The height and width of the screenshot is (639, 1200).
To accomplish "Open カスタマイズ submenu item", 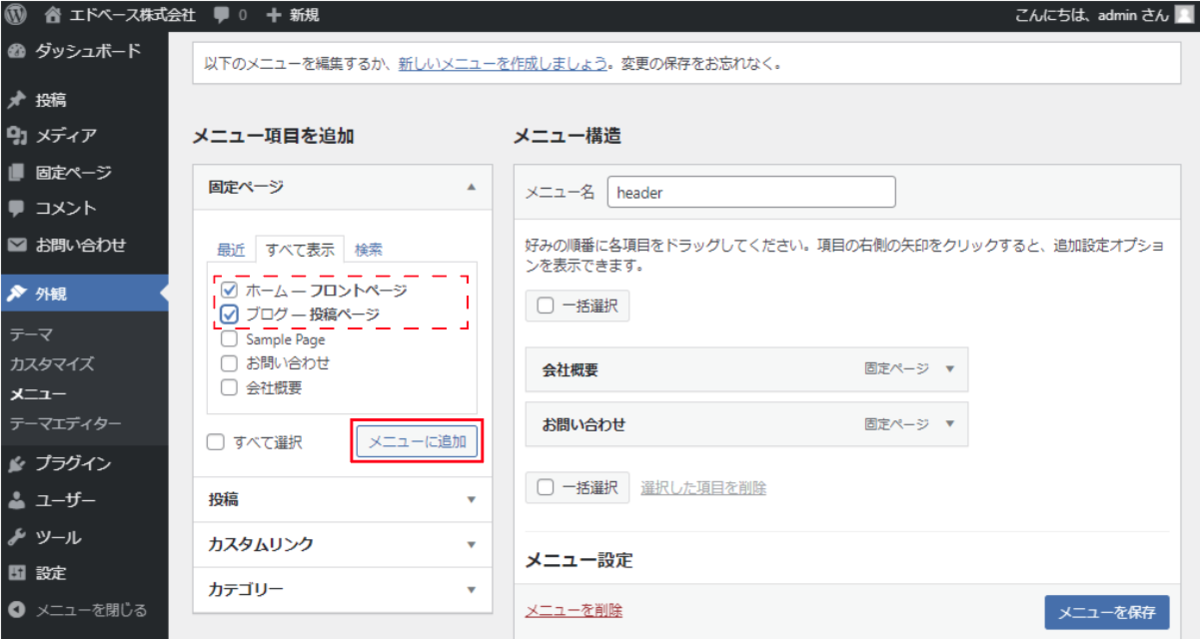I will [x=52, y=364].
